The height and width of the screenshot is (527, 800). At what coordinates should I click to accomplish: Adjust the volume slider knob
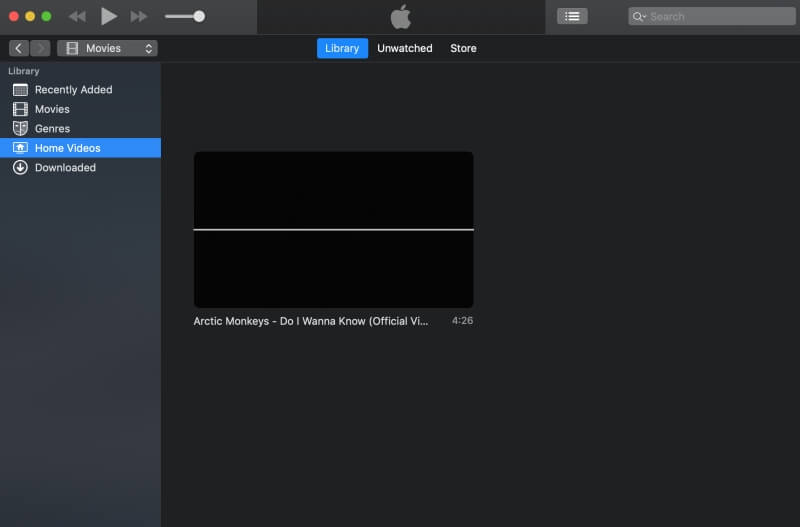[199, 16]
